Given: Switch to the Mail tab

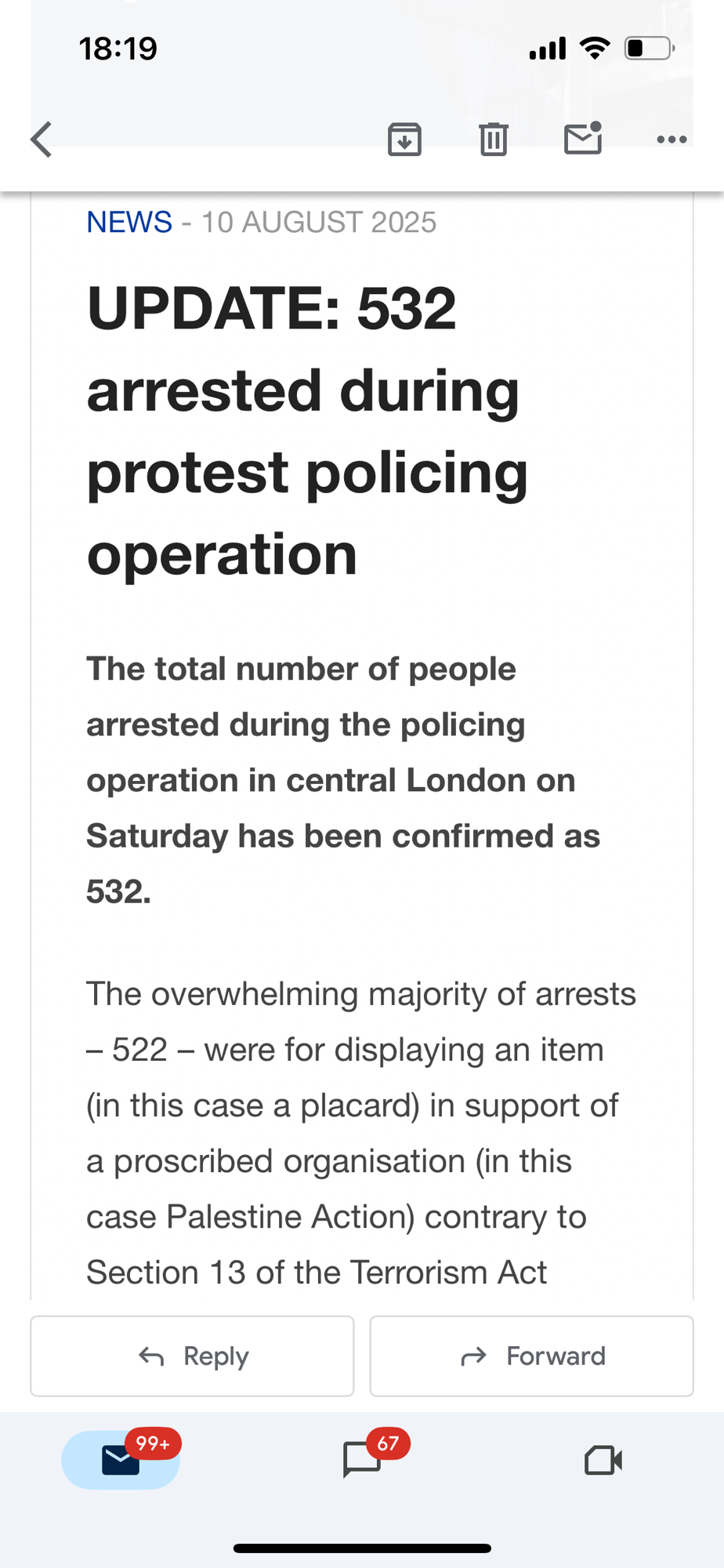Looking at the screenshot, I should (121, 1460).
